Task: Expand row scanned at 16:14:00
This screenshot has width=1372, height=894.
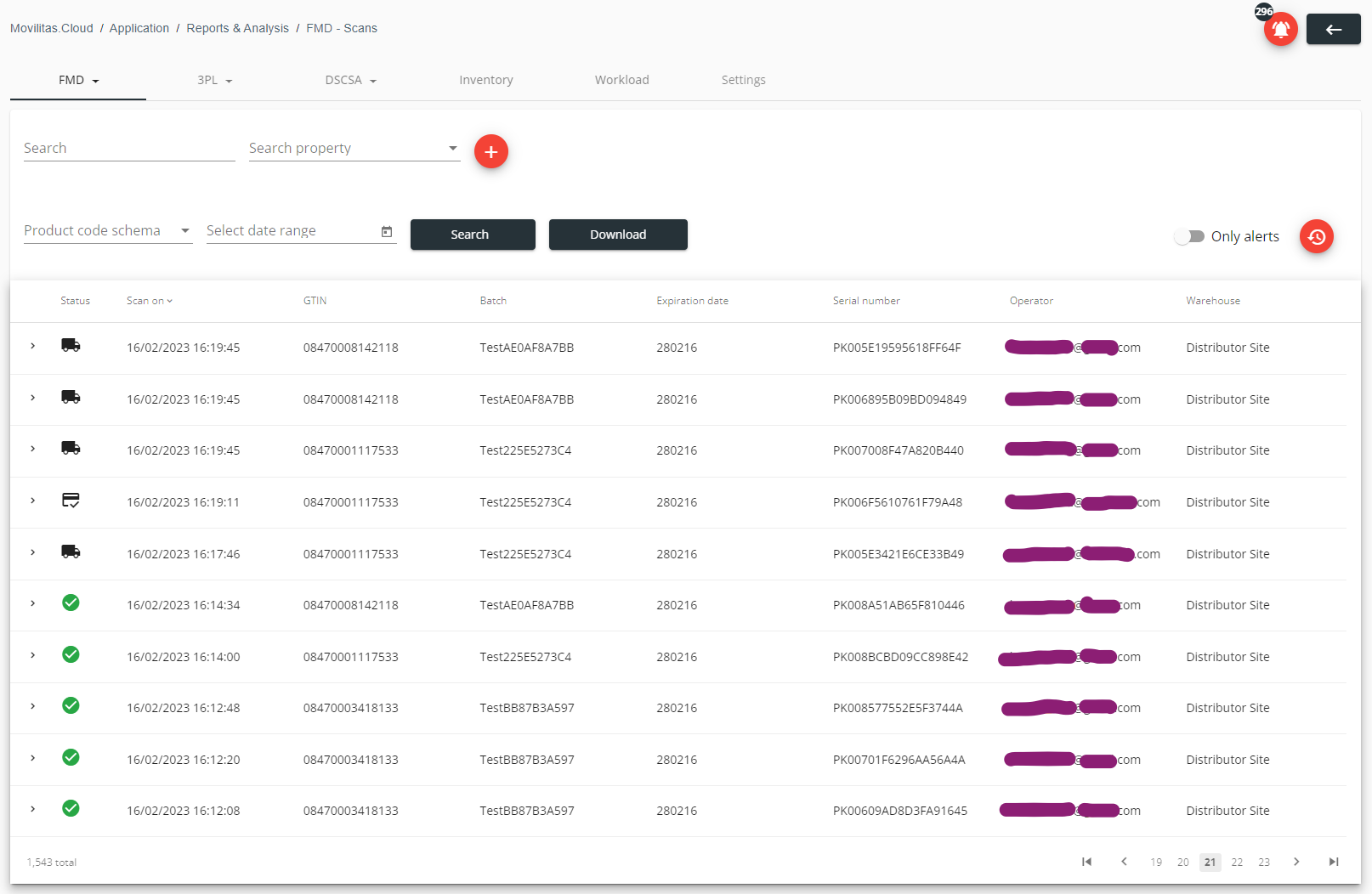Action: 32,655
